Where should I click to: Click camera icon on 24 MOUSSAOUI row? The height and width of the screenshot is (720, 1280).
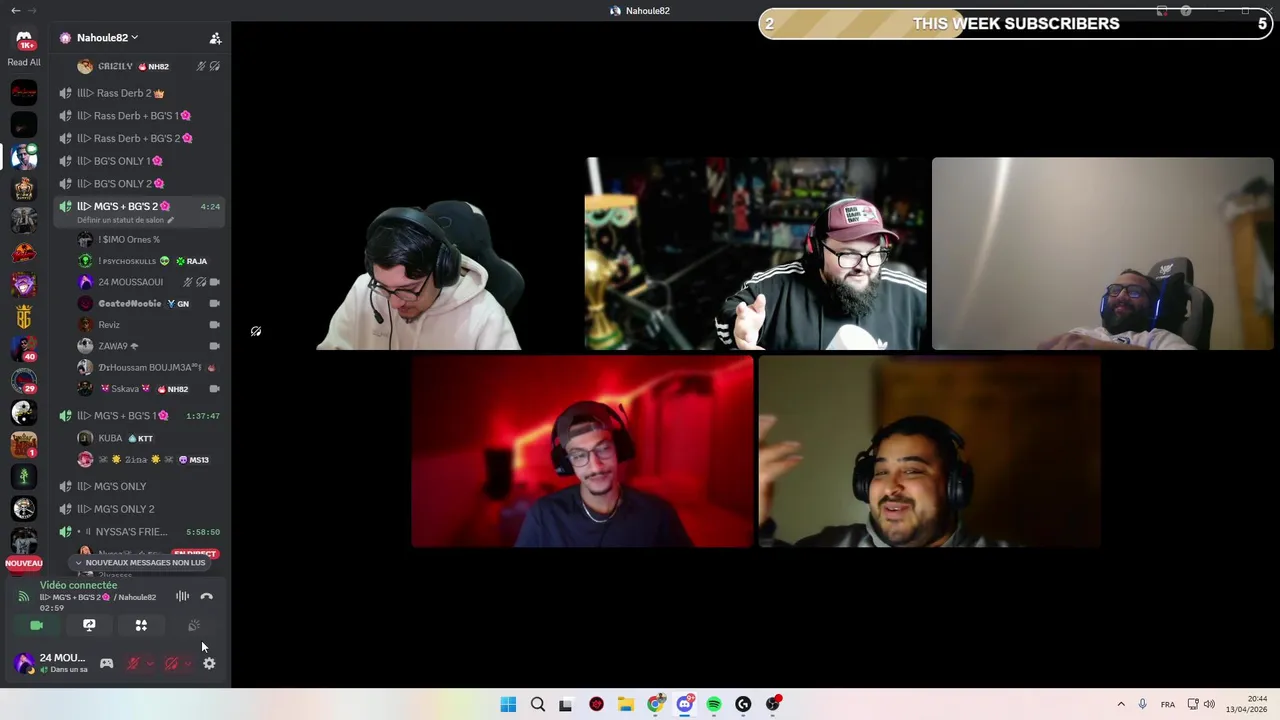pos(214,282)
